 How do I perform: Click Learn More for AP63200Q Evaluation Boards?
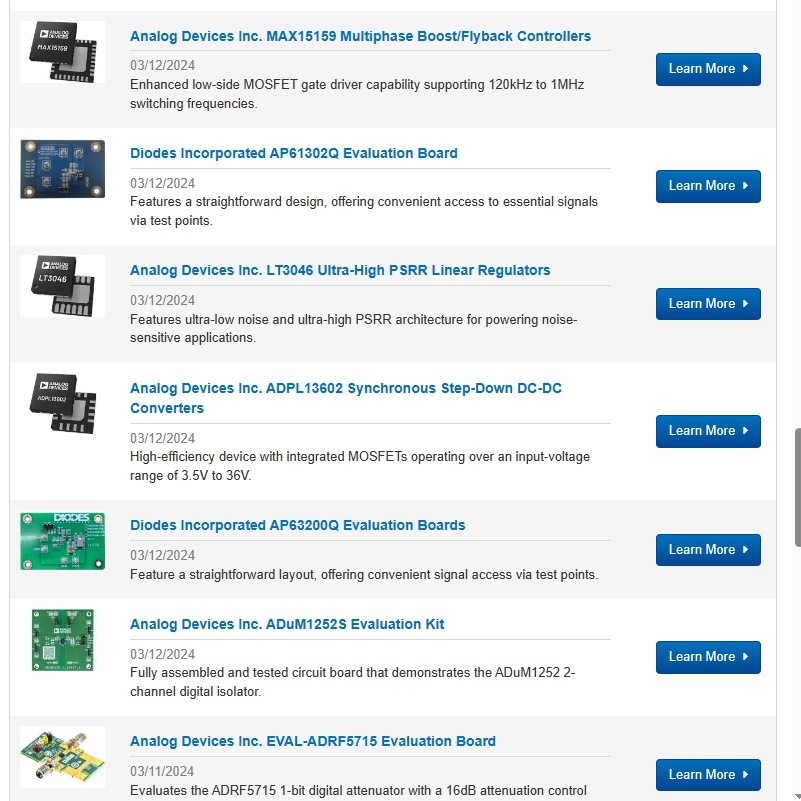click(708, 550)
